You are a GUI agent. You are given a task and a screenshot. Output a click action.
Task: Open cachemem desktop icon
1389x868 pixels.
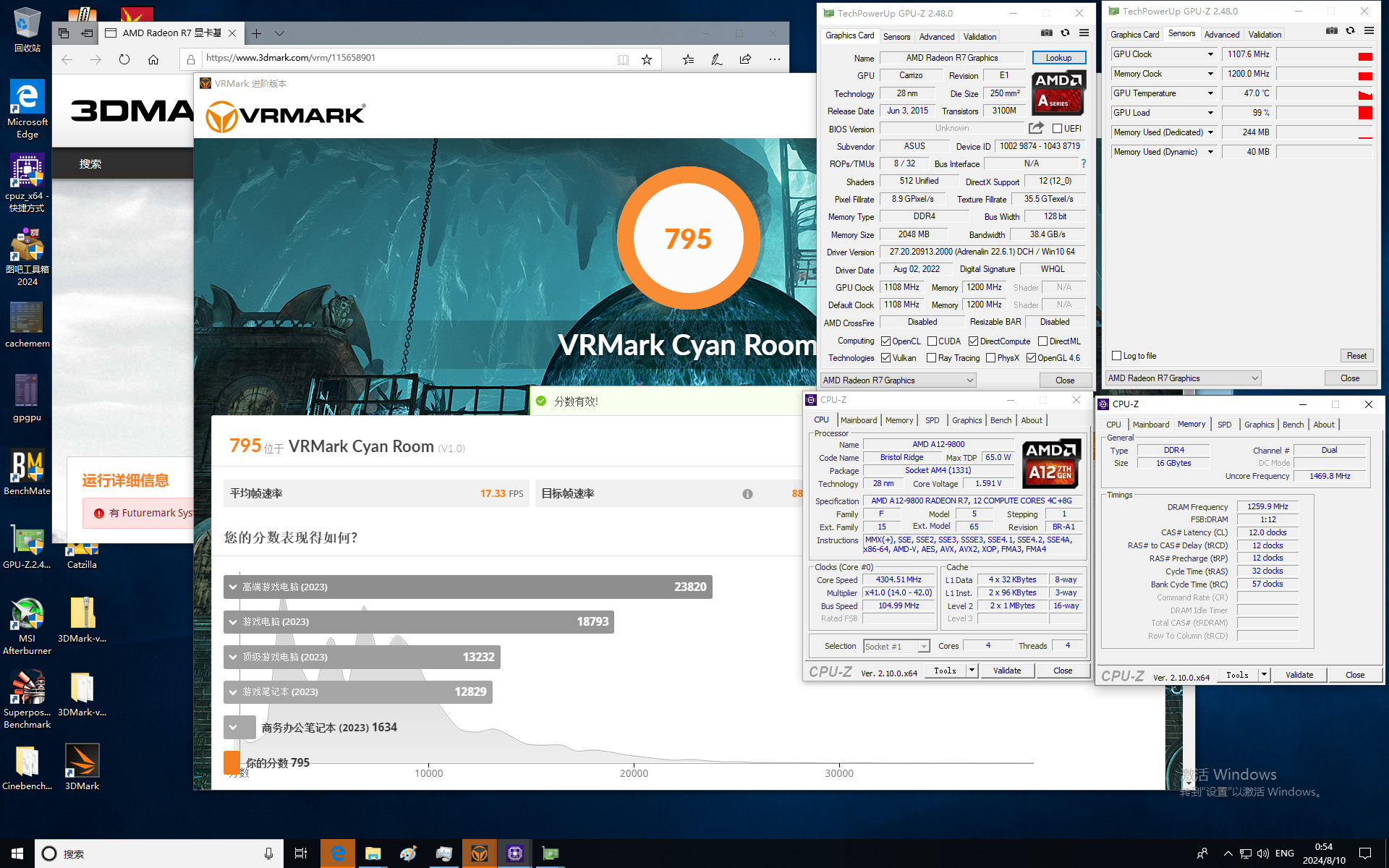[x=27, y=324]
